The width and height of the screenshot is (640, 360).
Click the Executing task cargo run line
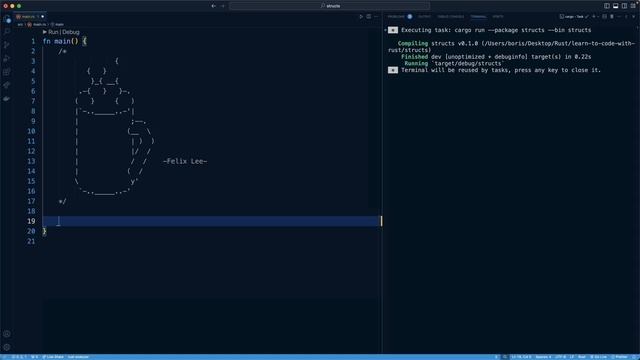coord(496,30)
